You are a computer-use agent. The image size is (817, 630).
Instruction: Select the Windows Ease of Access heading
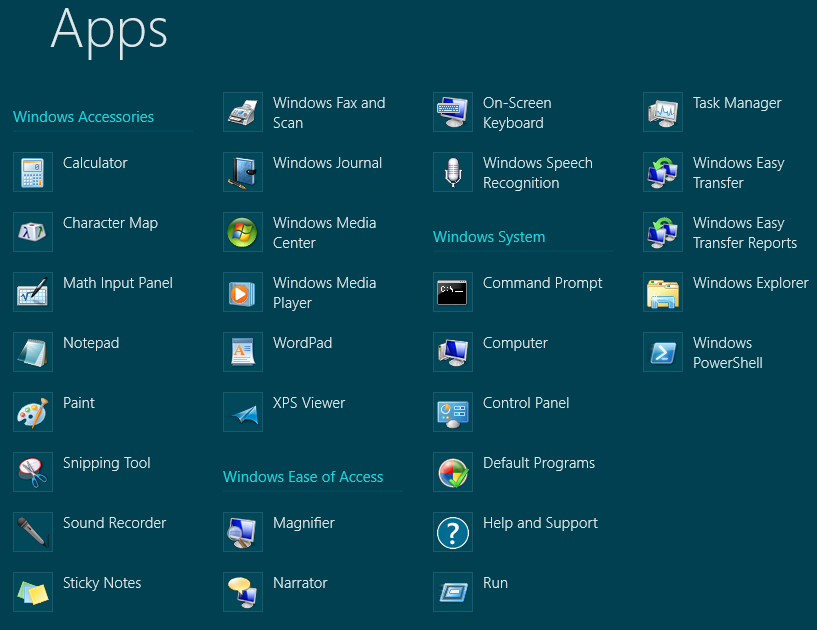pyautogui.click(x=303, y=477)
